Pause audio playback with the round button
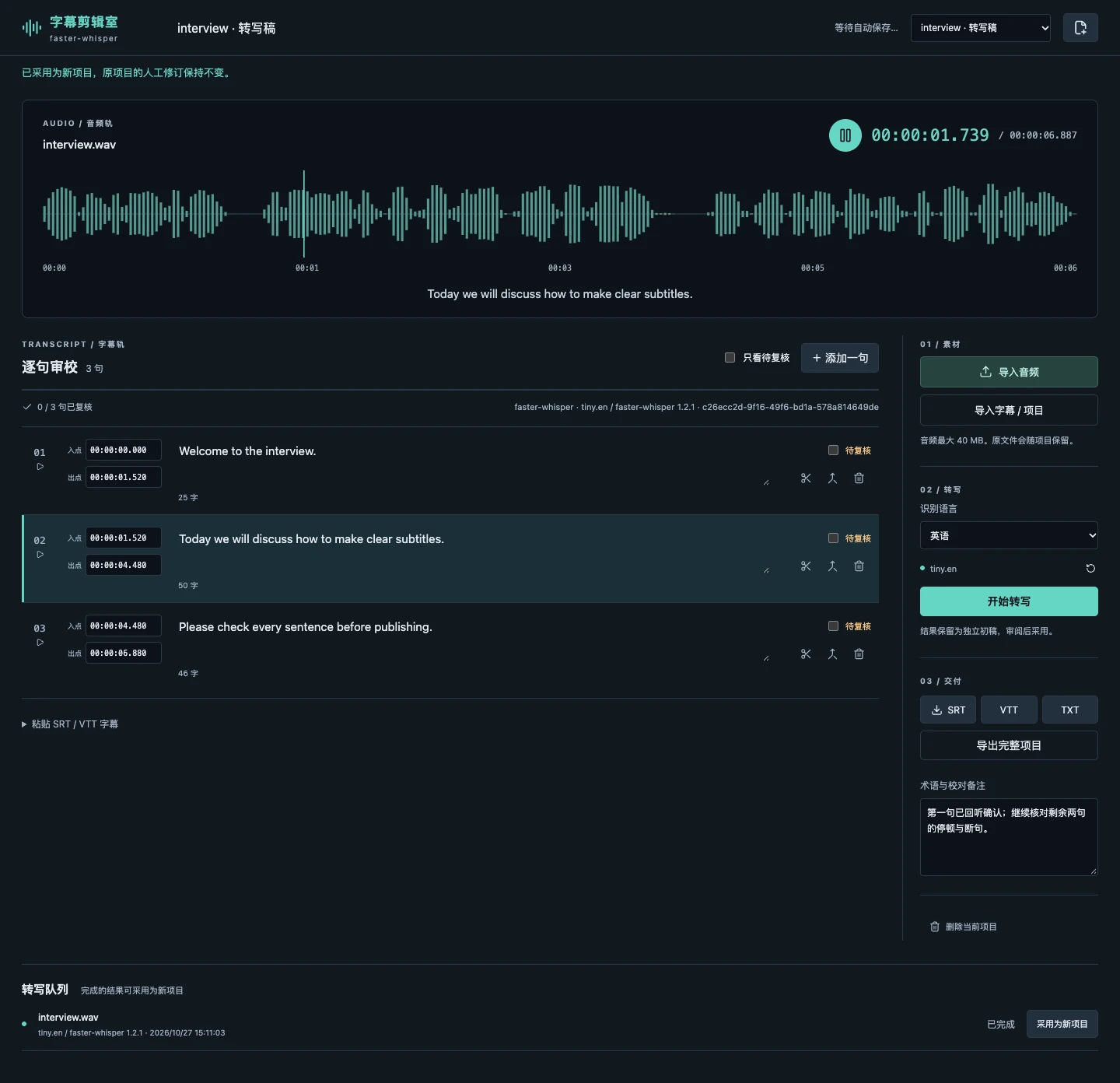Viewport: 1120px width, 1083px height. click(845, 135)
